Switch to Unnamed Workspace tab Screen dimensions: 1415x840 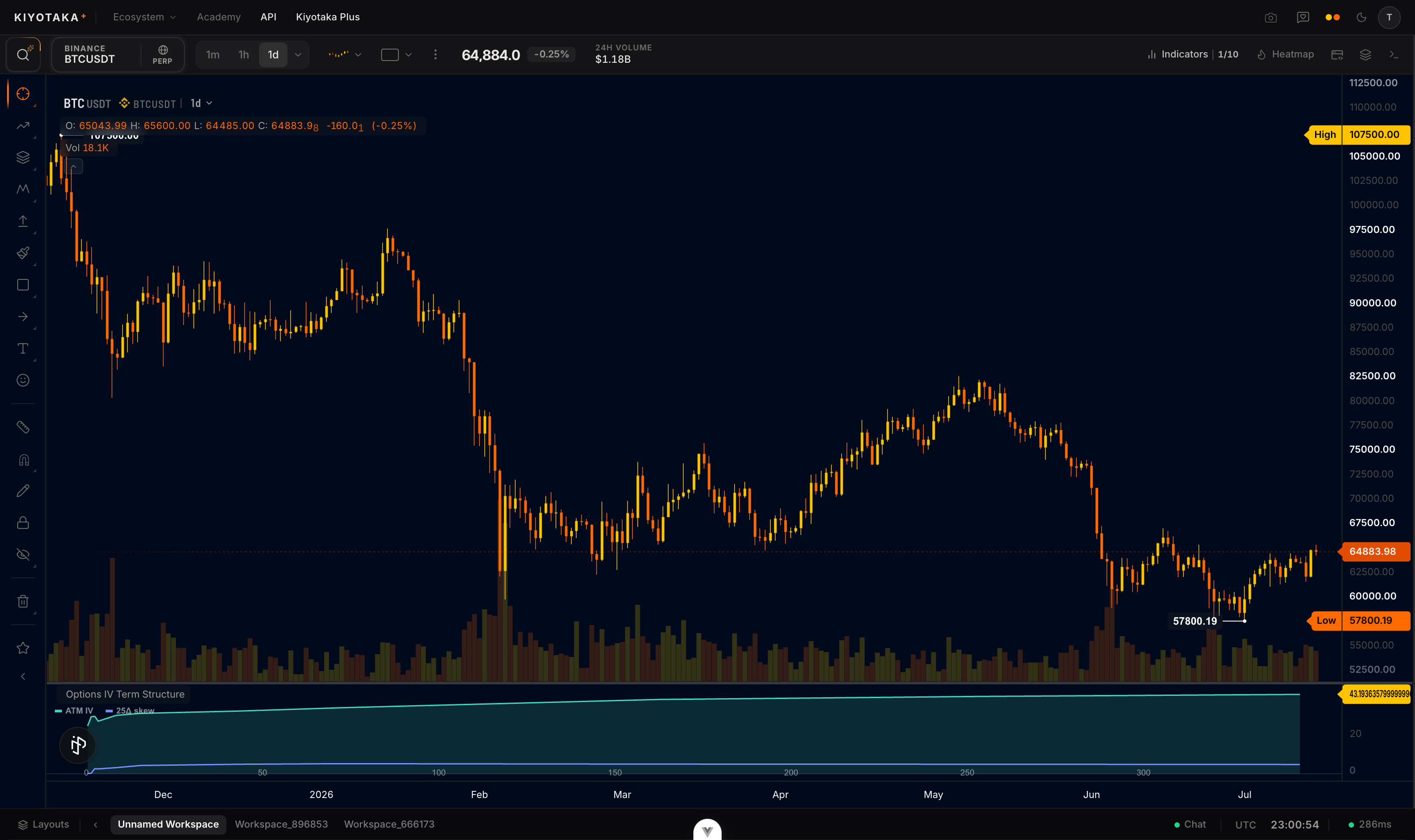click(168, 825)
